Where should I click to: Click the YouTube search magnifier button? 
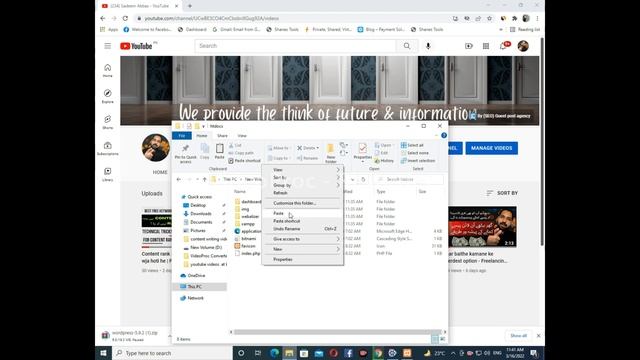(407, 46)
